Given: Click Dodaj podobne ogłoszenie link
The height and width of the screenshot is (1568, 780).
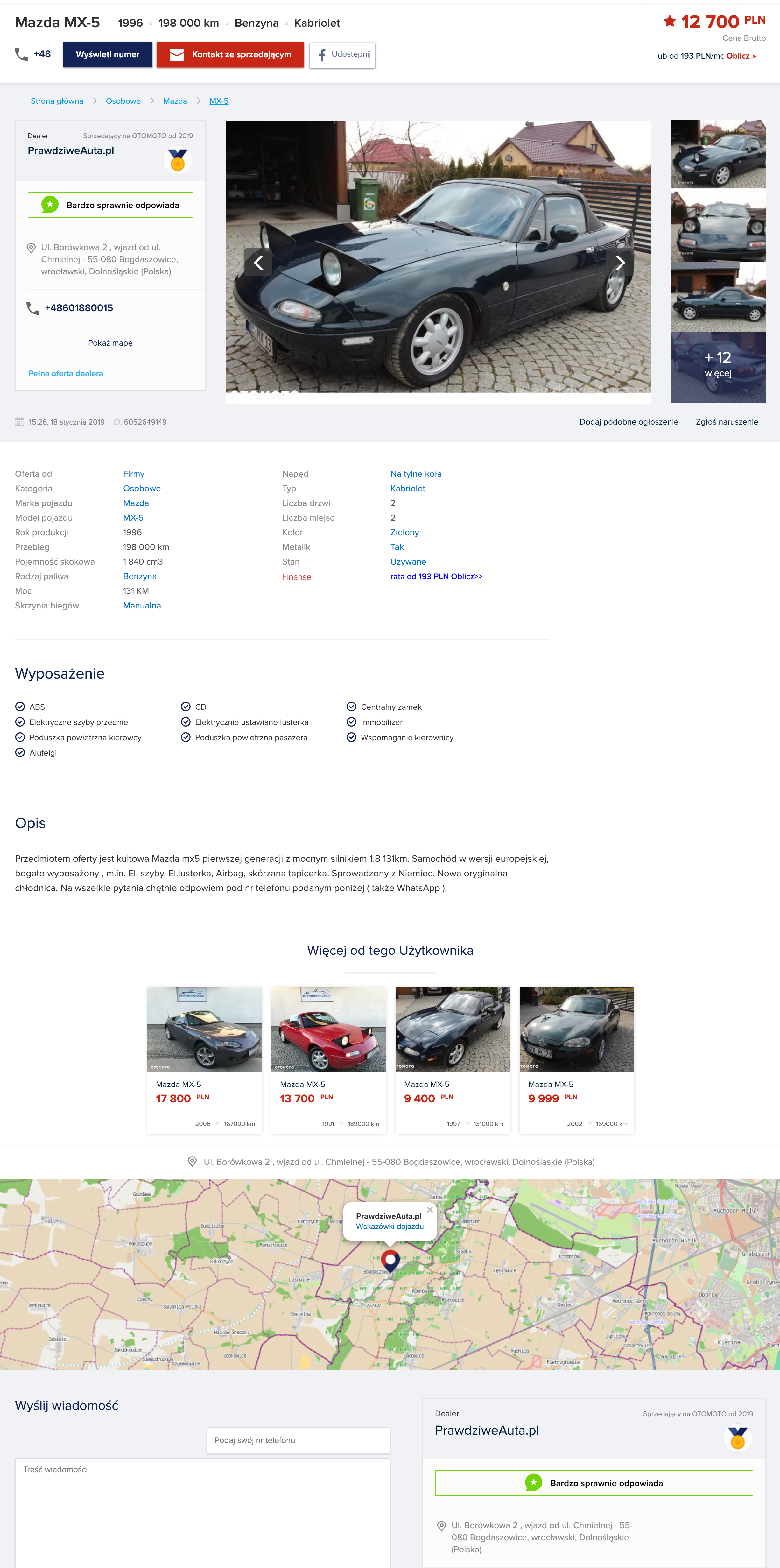Looking at the screenshot, I should click(x=629, y=422).
